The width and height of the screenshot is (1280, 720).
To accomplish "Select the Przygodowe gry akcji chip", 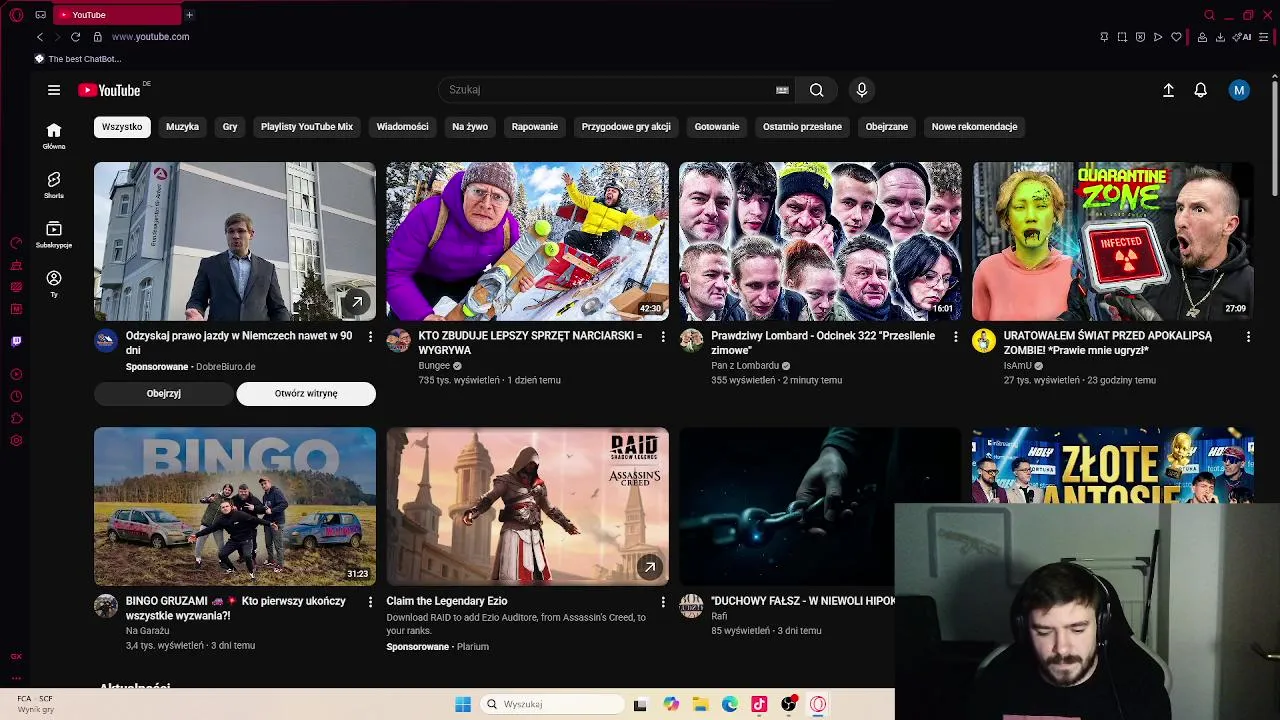I will (626, 127).
